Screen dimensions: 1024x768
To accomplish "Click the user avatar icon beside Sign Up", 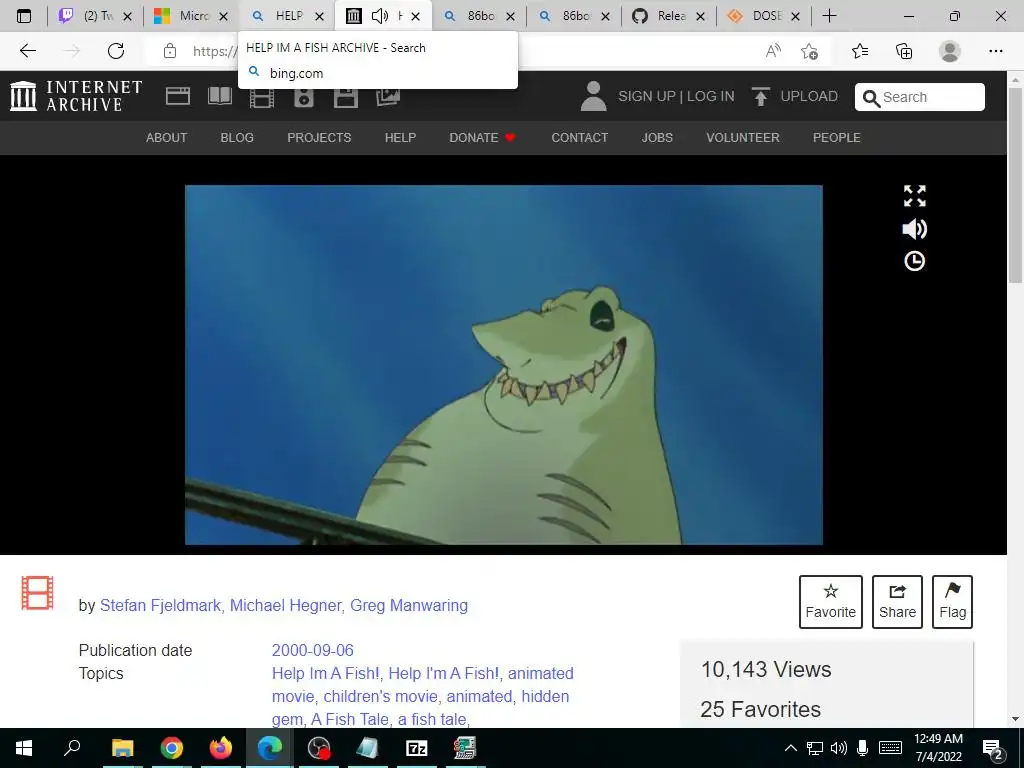I will pyautogui.click(x=594, y=96).
